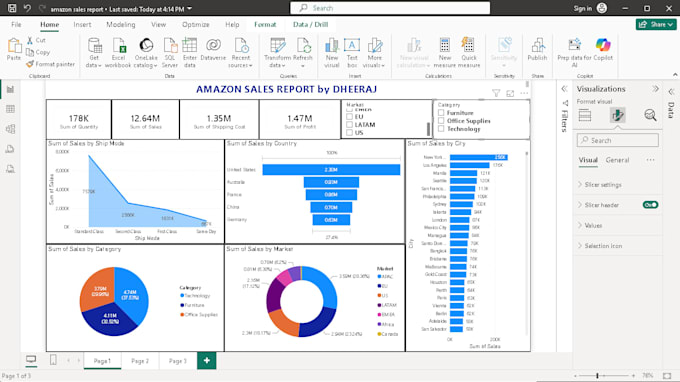Publish the report
Viewport: 680px width, 382px height.
click(x=537, y=49)
